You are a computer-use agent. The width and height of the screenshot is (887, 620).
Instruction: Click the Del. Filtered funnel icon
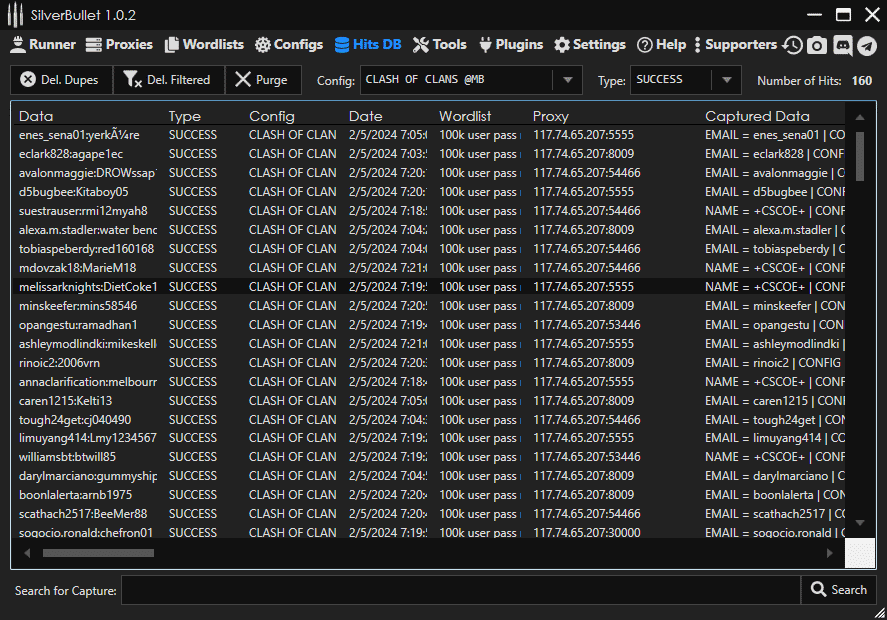132,80
